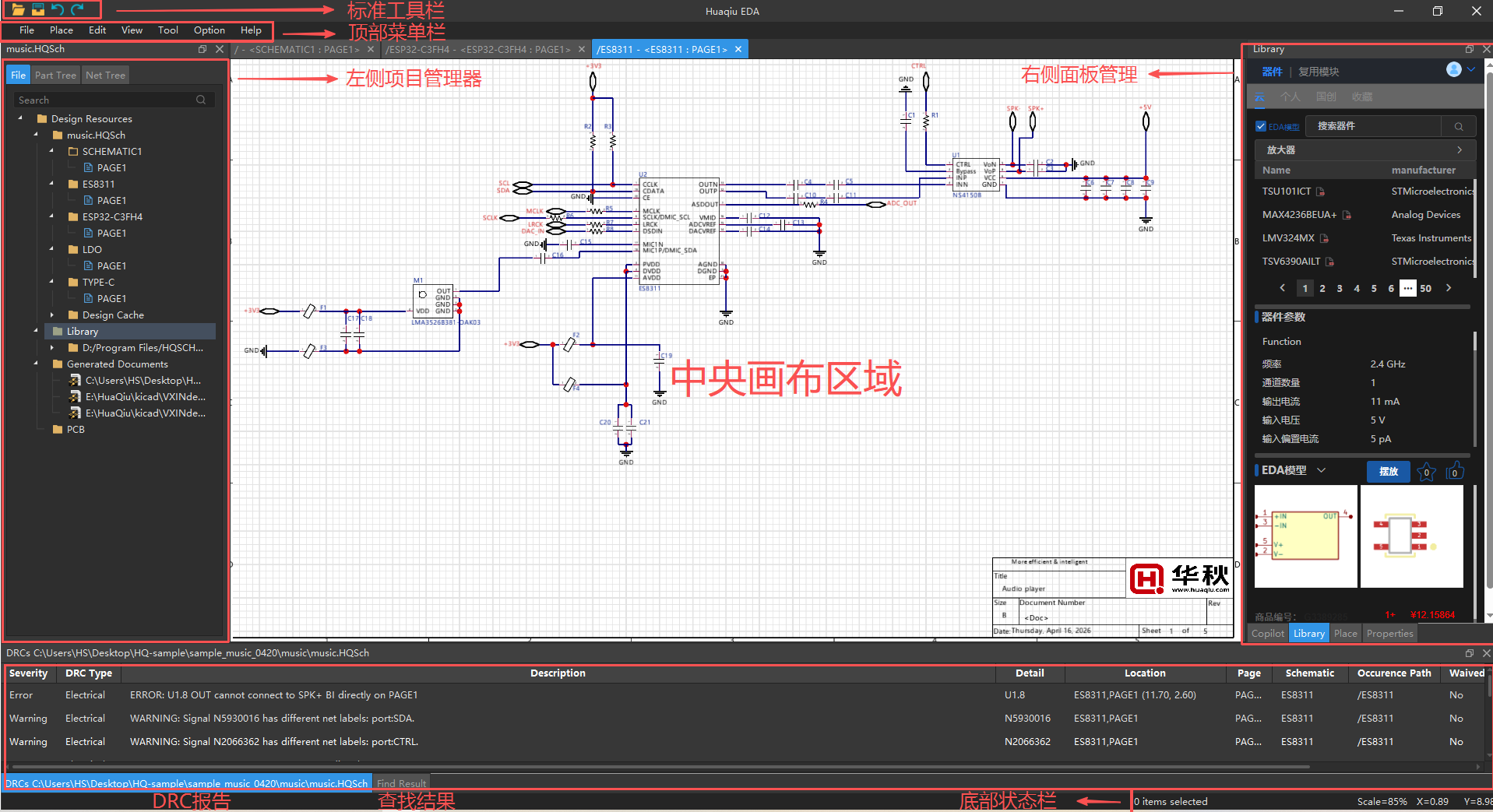Open the user account avatar in Library

[1453, 69]
